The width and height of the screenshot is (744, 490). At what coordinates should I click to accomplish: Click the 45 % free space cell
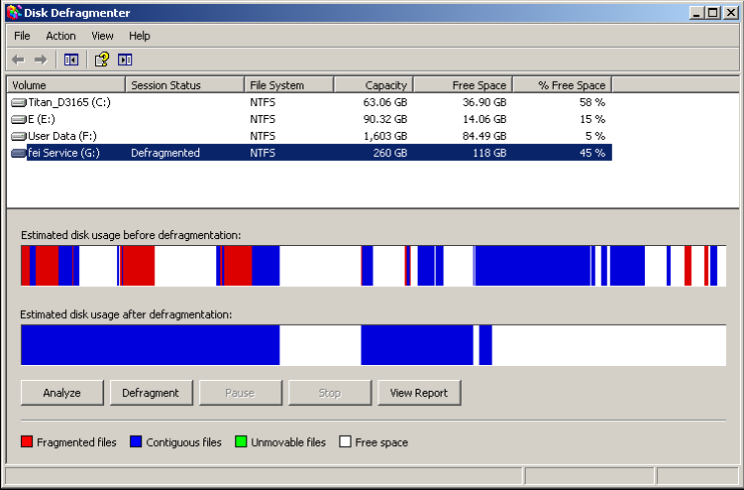point(592,153)
